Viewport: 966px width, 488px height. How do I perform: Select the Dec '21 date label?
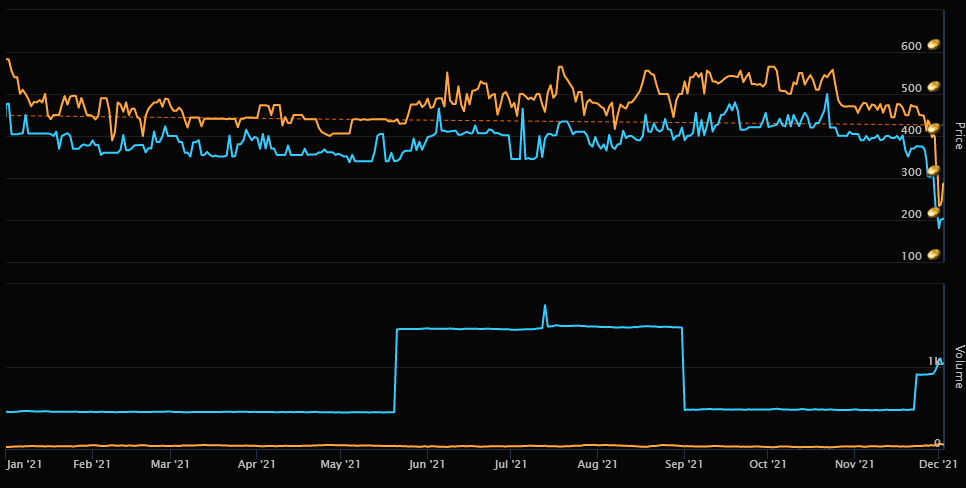[x=936, y=464]
